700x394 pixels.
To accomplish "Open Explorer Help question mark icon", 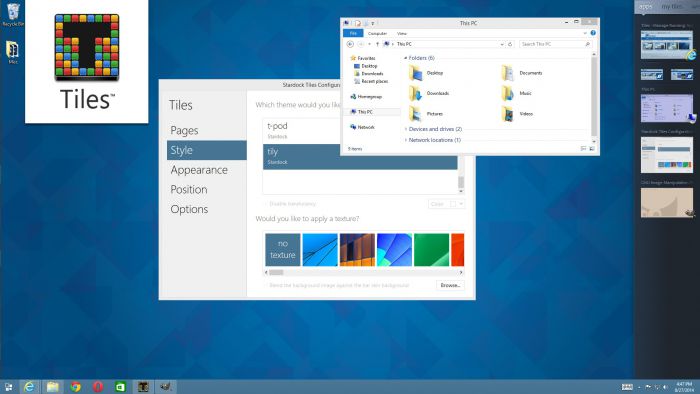I will pyautogui.click(x=593, y=33).
